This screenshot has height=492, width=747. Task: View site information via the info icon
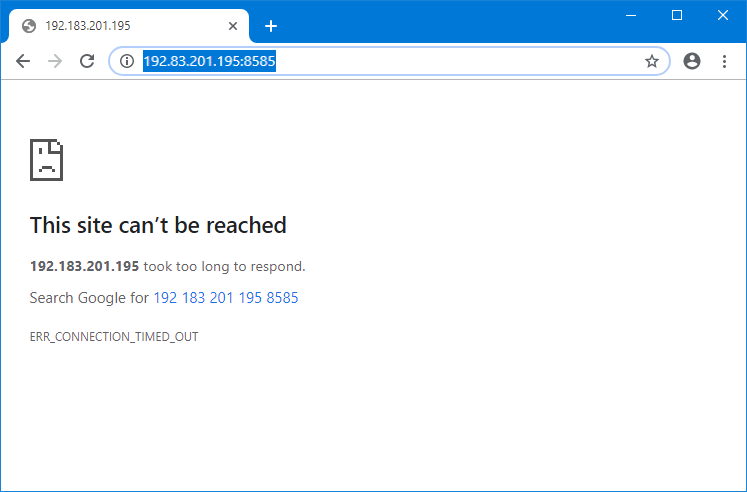[x=127, y=61]
